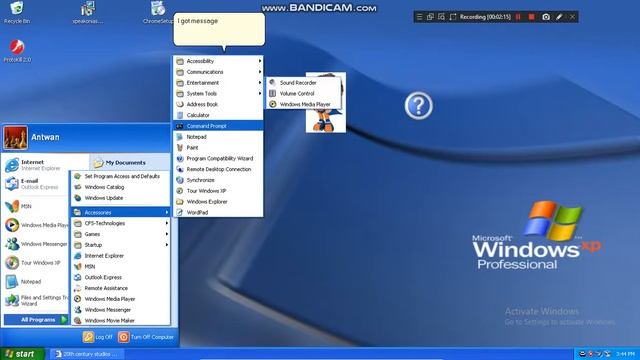Image resolution: width=640 pixels, height=360 pixels.
Task: Click Log Off button
Action: pyautogui.click(x=98, y=337)
